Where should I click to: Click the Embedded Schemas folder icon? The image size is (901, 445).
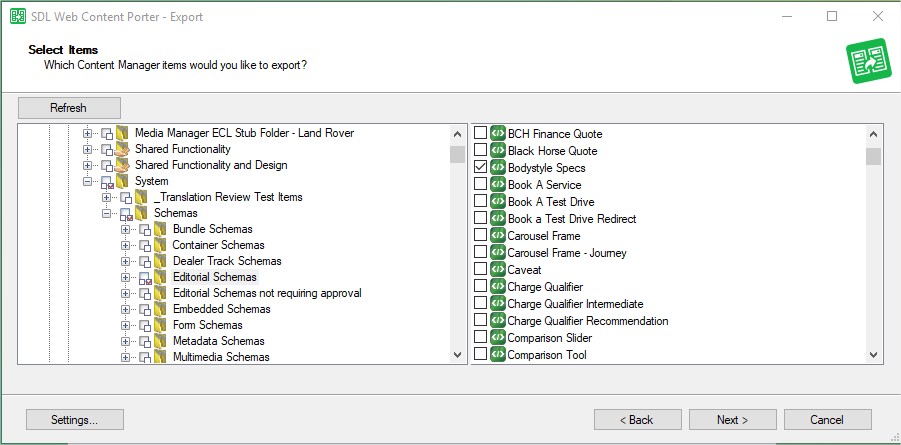click(x=160, y=309)
